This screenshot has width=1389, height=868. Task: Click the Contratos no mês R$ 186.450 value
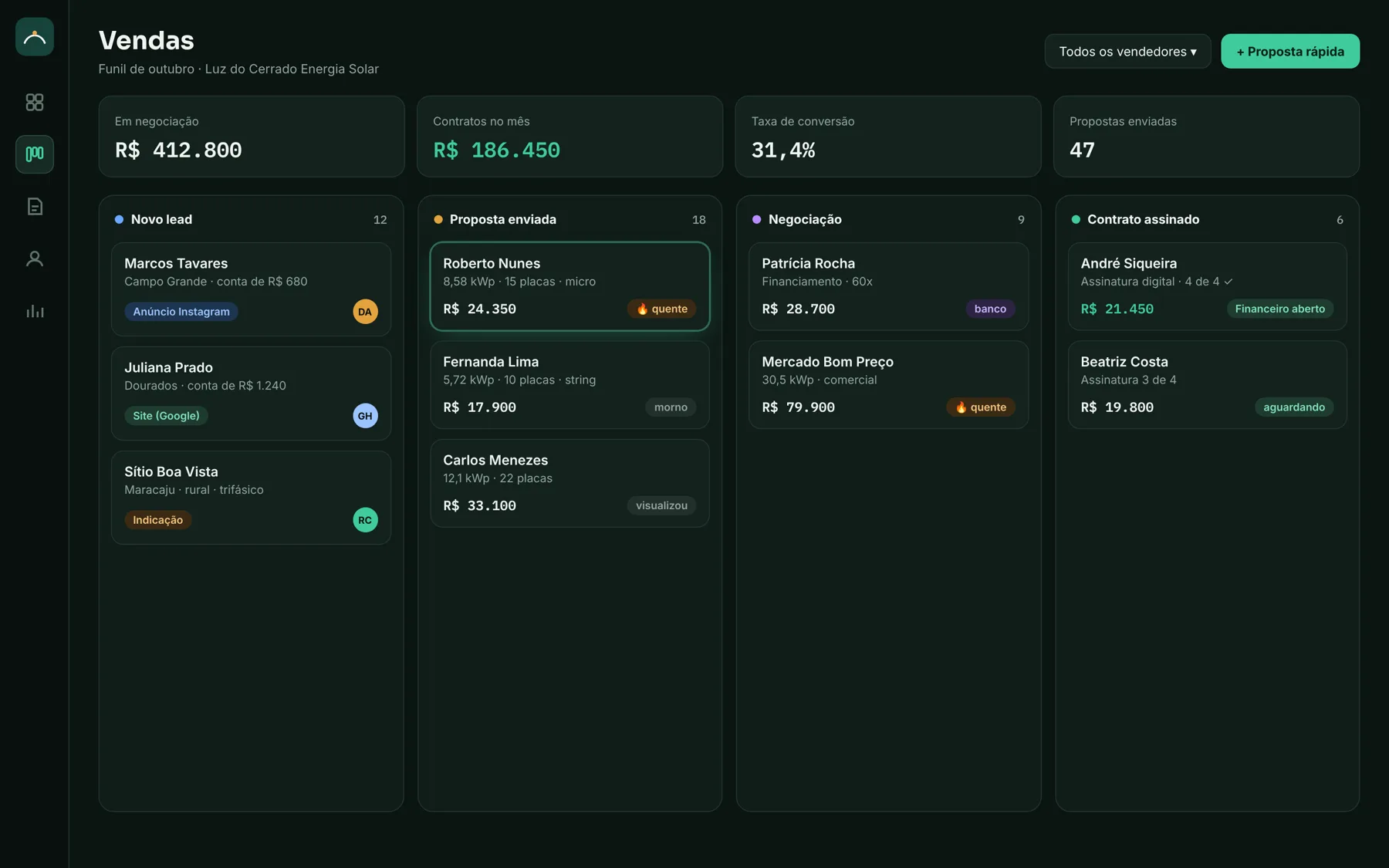click(x=497, y=150)
